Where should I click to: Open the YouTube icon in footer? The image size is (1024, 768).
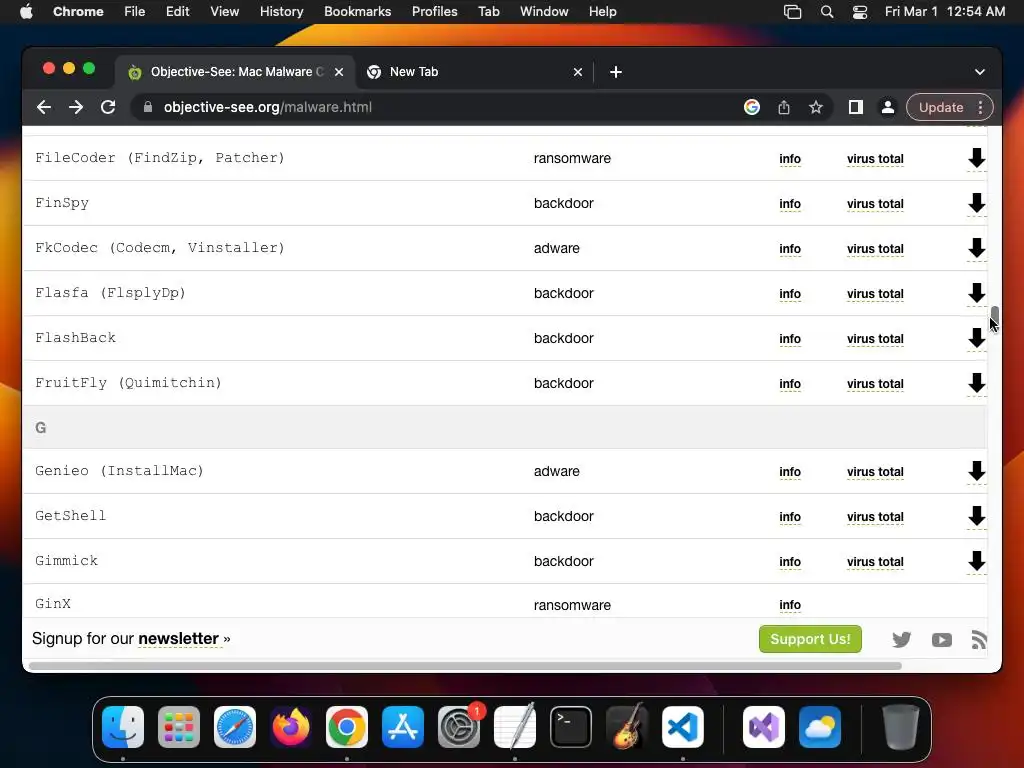941,640
